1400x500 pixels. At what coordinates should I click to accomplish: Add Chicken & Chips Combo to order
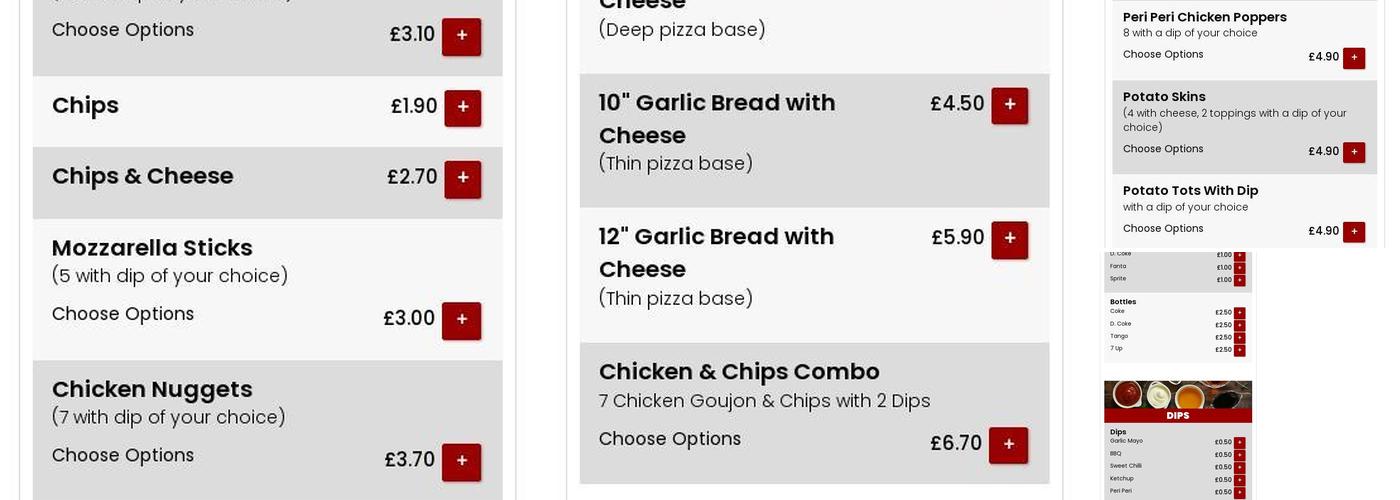click(1008, 445)
